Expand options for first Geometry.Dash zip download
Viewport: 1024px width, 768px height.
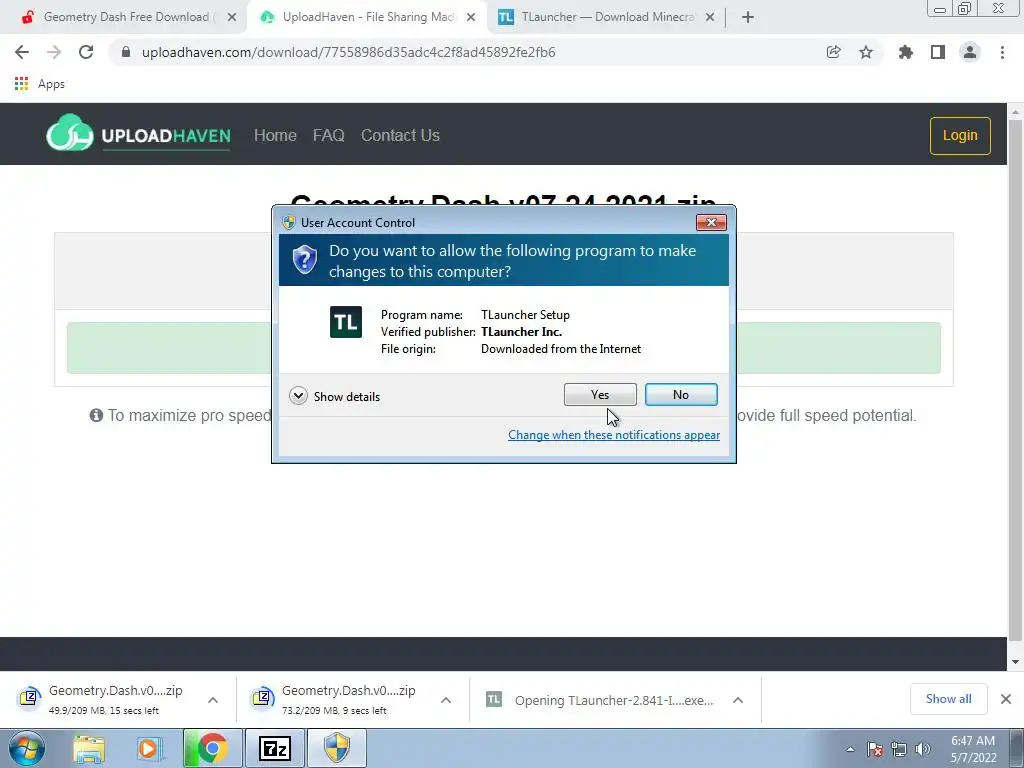click(x=213, y=700)
